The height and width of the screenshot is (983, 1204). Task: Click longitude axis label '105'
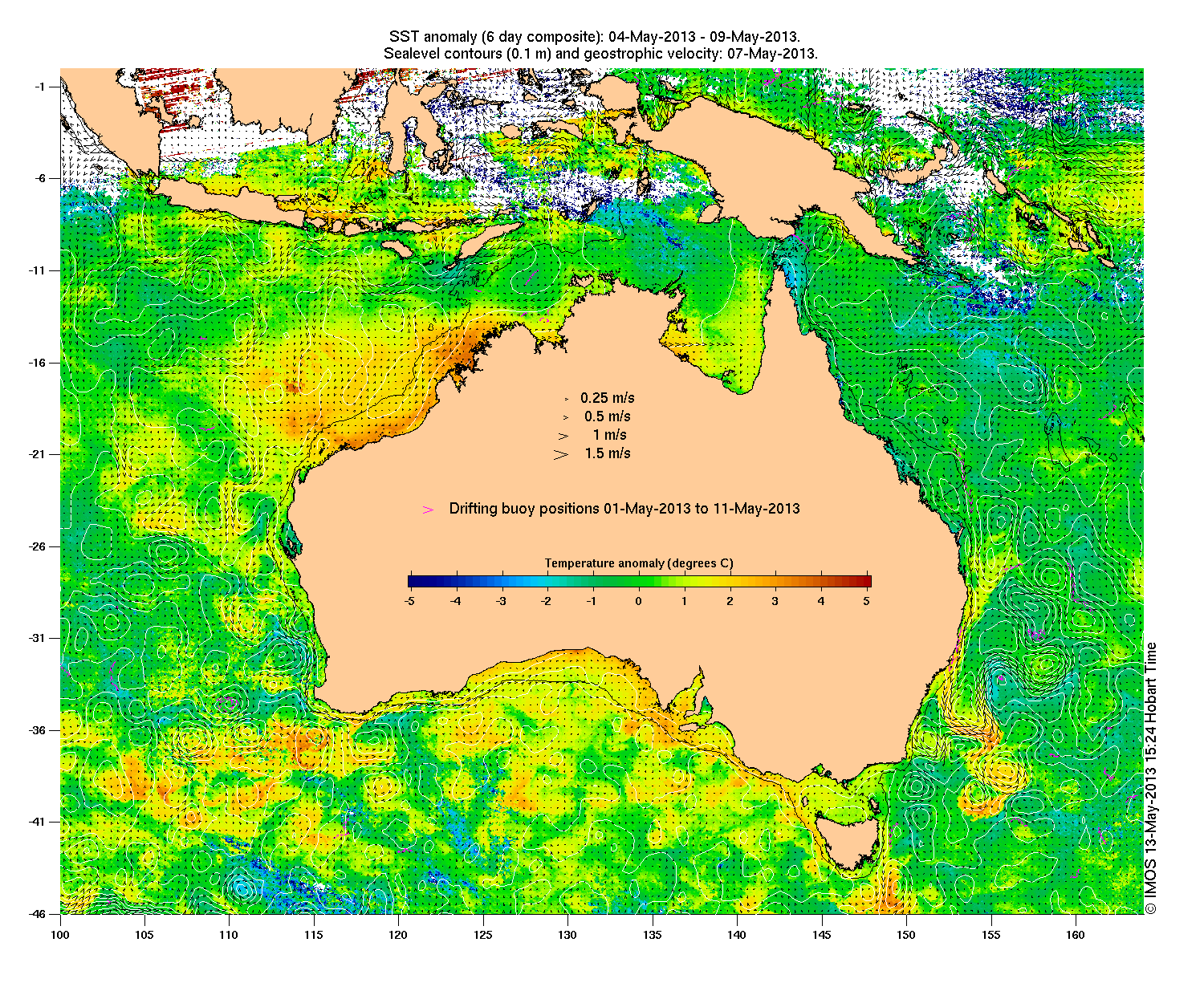coord(144,934)
